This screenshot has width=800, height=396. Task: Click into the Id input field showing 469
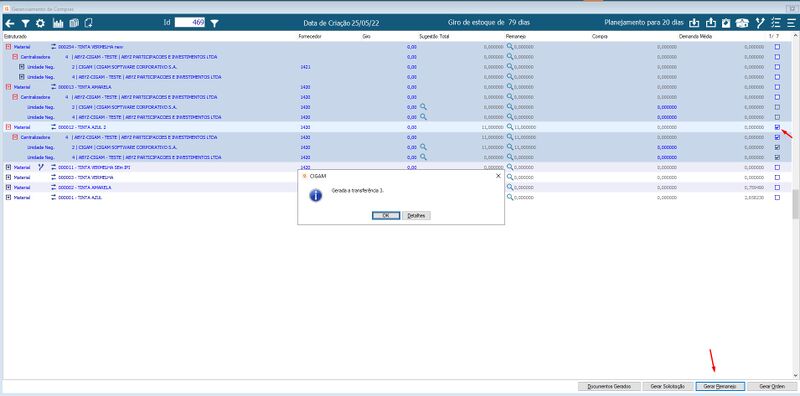[x=190, y=23]
